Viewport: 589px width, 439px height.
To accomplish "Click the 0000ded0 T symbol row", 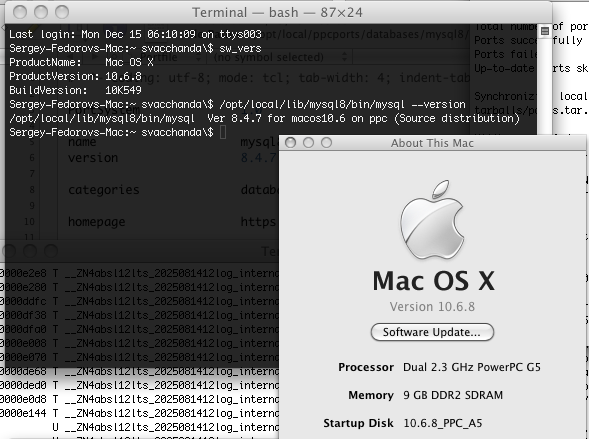I will tap(139, 385).
